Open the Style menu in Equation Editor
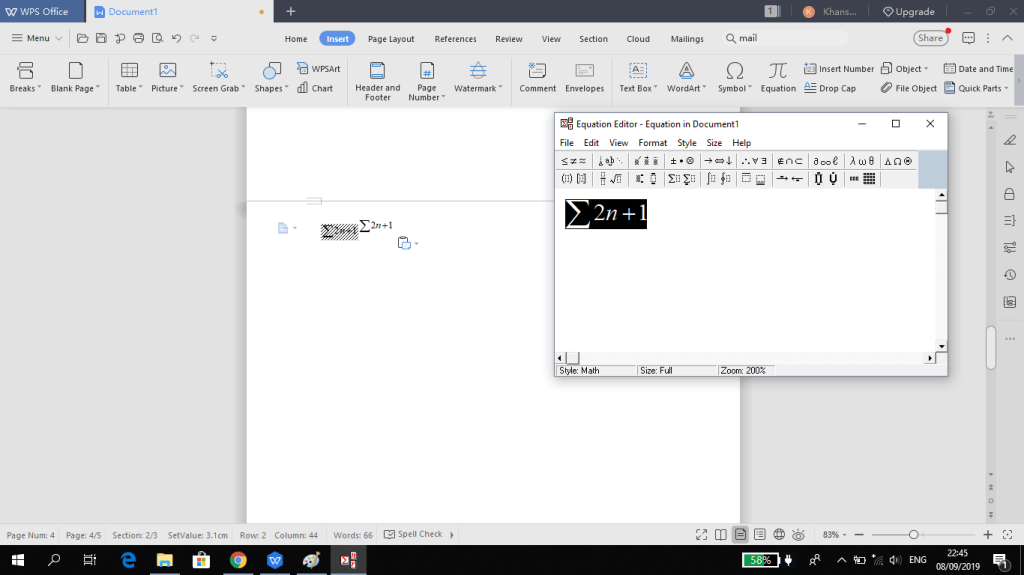This screenshot has height=575, width=1024. [686, 143]
